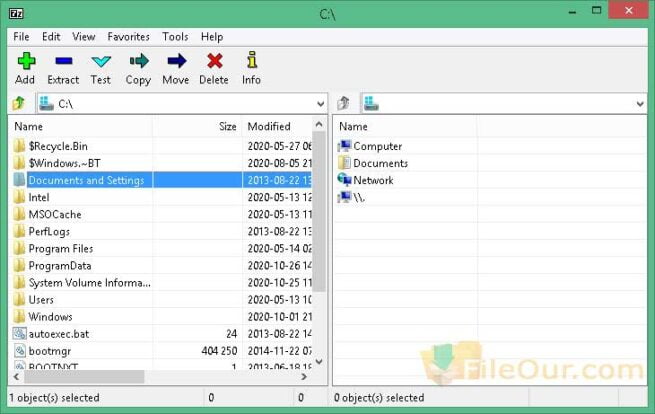Click the yellow Info icon
Viewport: 655px width, 414px height.
[251, 60]
